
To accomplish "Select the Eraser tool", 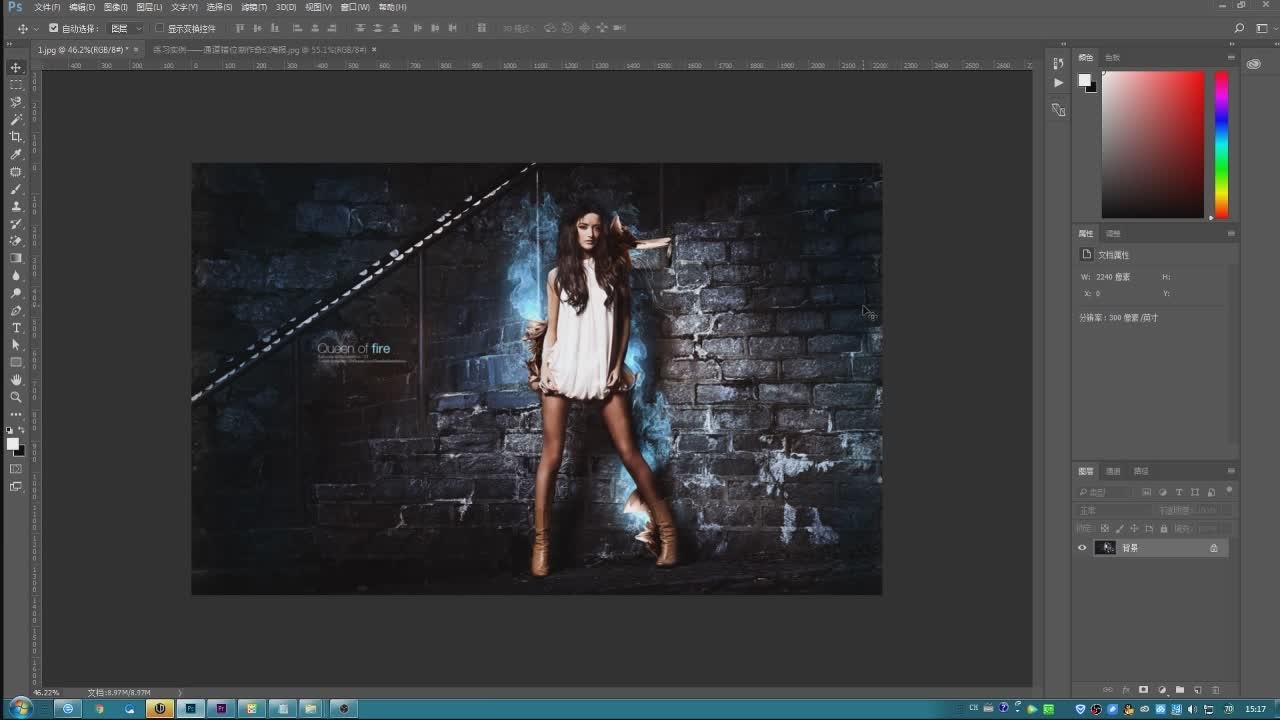I will click(x=16, y=241).
